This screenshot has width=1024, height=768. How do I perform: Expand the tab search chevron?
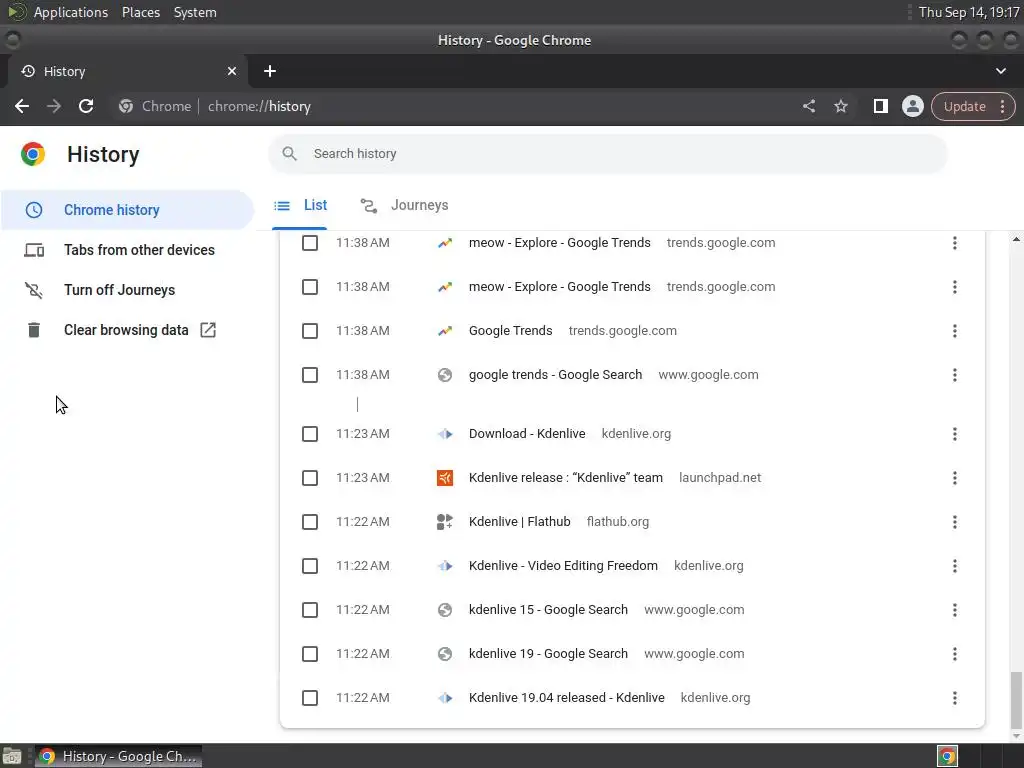(1000, 71)
